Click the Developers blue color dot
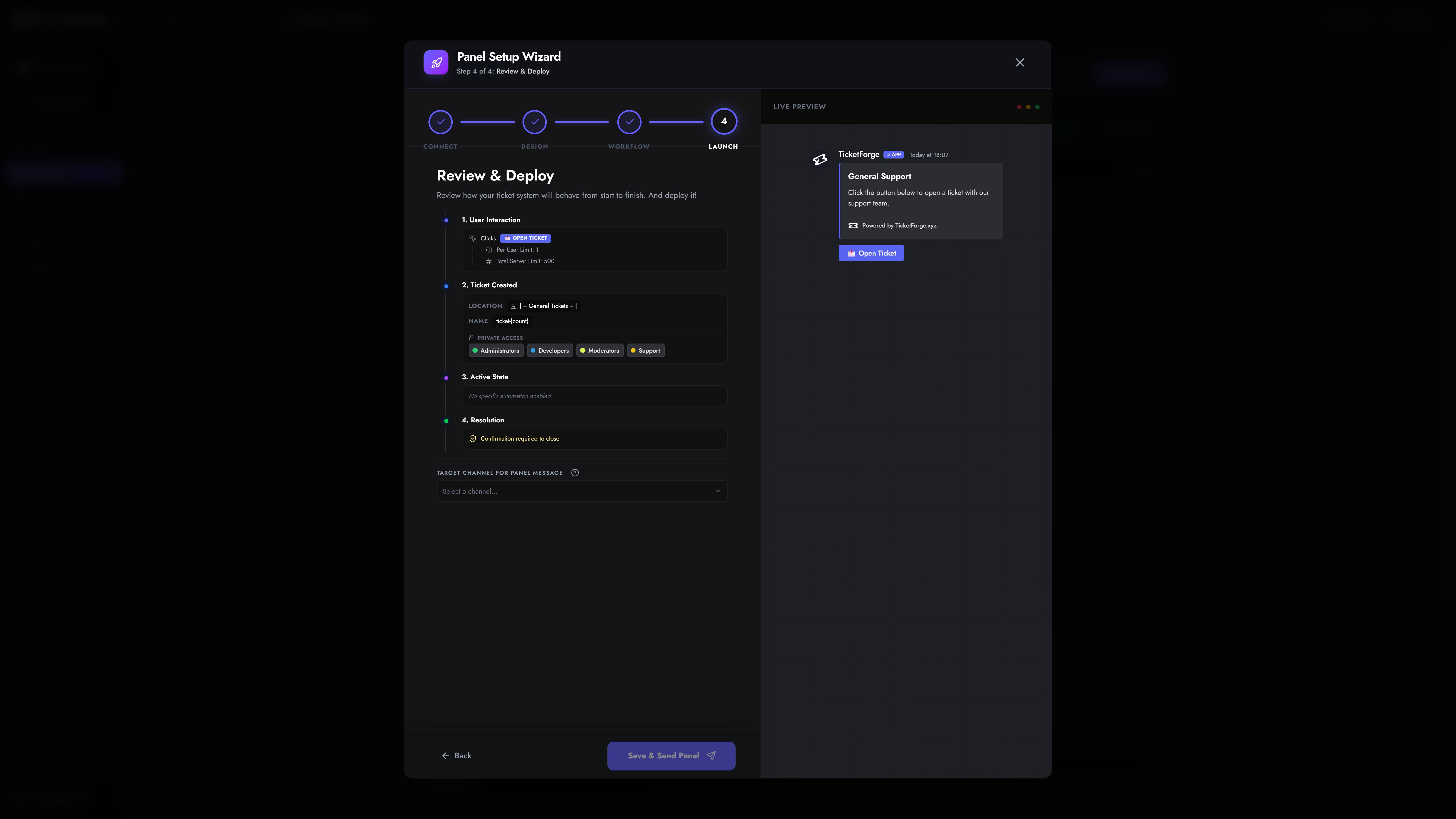The height and width of the screenshot is (819, 1456). pos(533,350)
